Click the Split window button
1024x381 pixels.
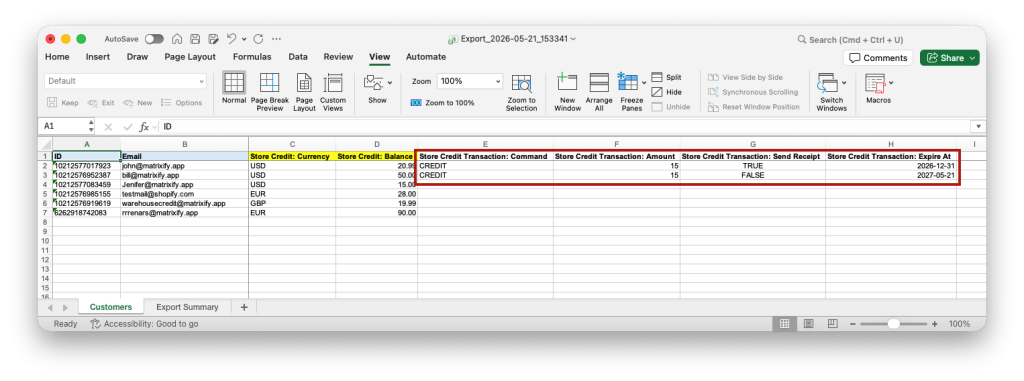(666, 77)
